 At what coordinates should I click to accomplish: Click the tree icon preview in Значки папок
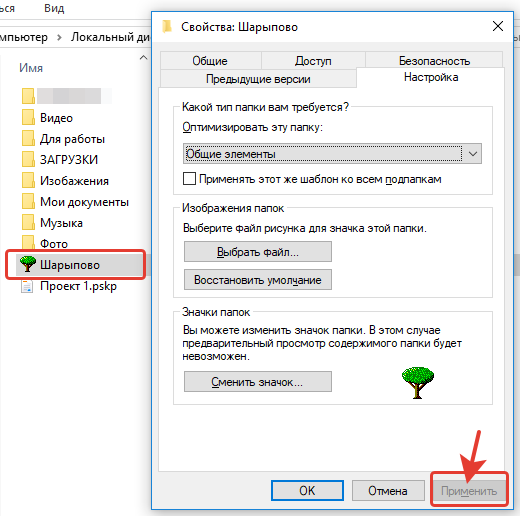418,383
